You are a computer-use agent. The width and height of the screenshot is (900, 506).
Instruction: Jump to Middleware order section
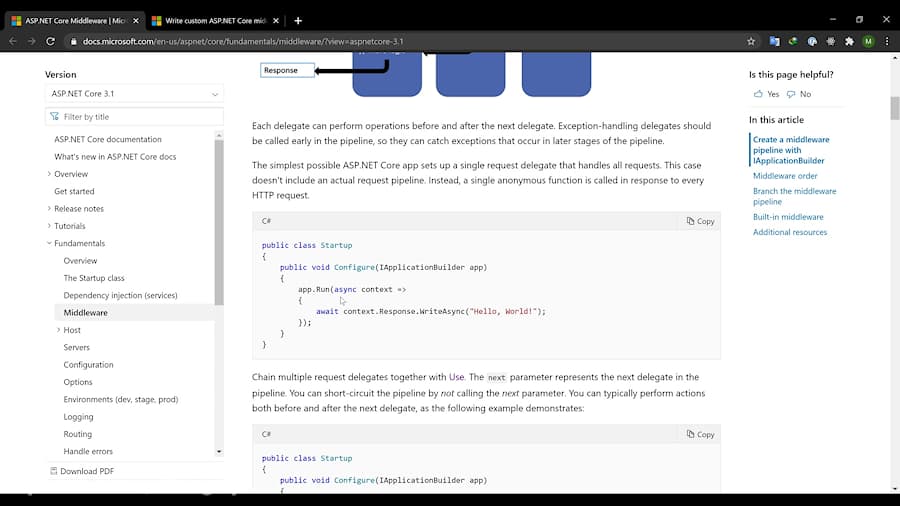785,176
